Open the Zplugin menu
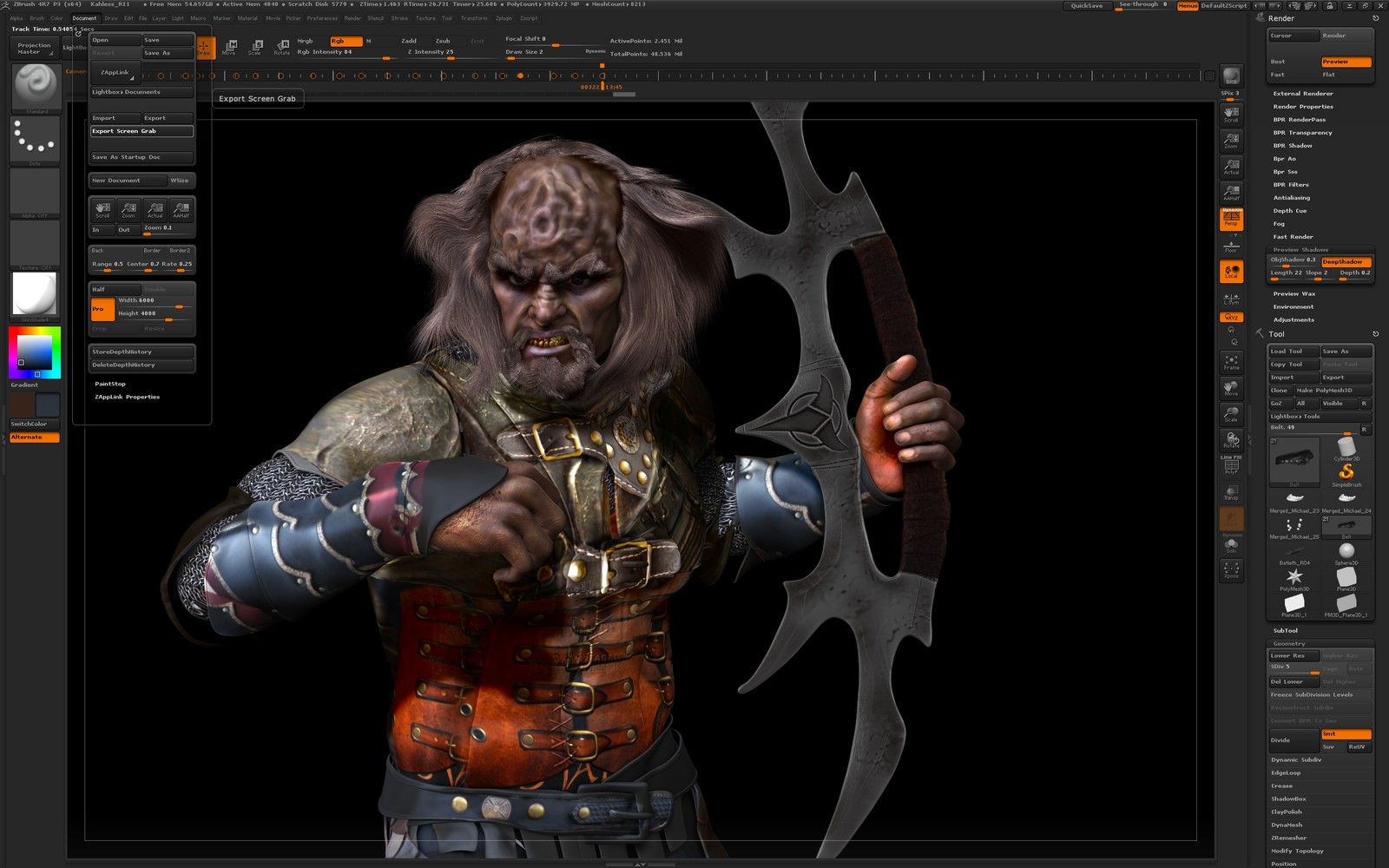This screenshot has width=1389, height=868. (504, 18)
